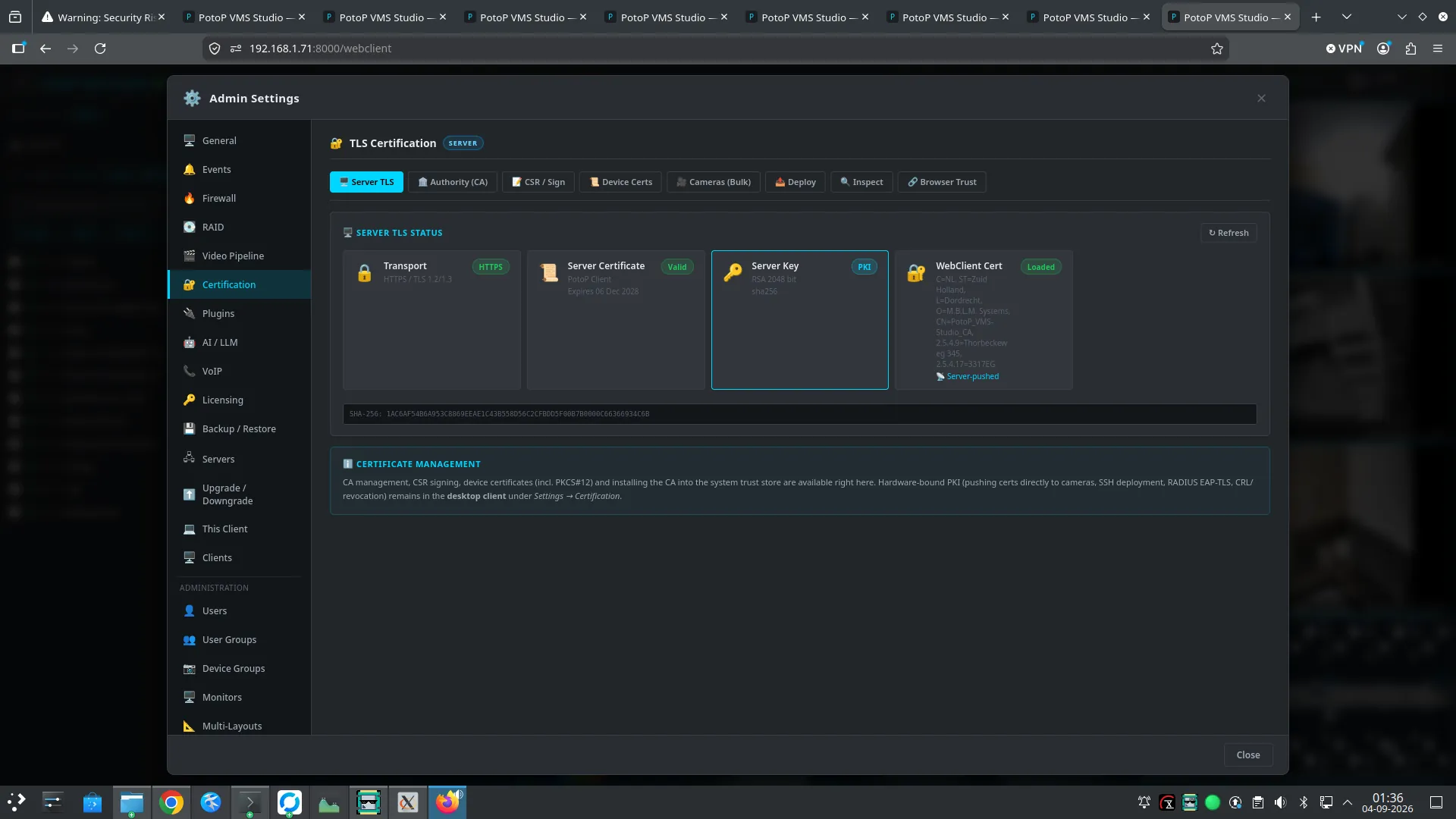Open the extensions puzzle icon

pyautogui.click(x=1410, y=49)
